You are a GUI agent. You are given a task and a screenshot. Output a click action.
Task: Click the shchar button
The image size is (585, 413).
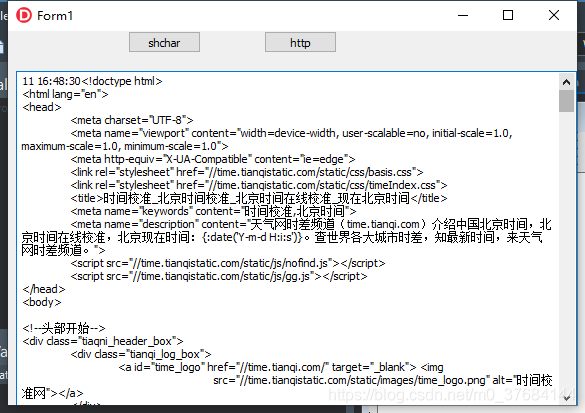point(164,42)
